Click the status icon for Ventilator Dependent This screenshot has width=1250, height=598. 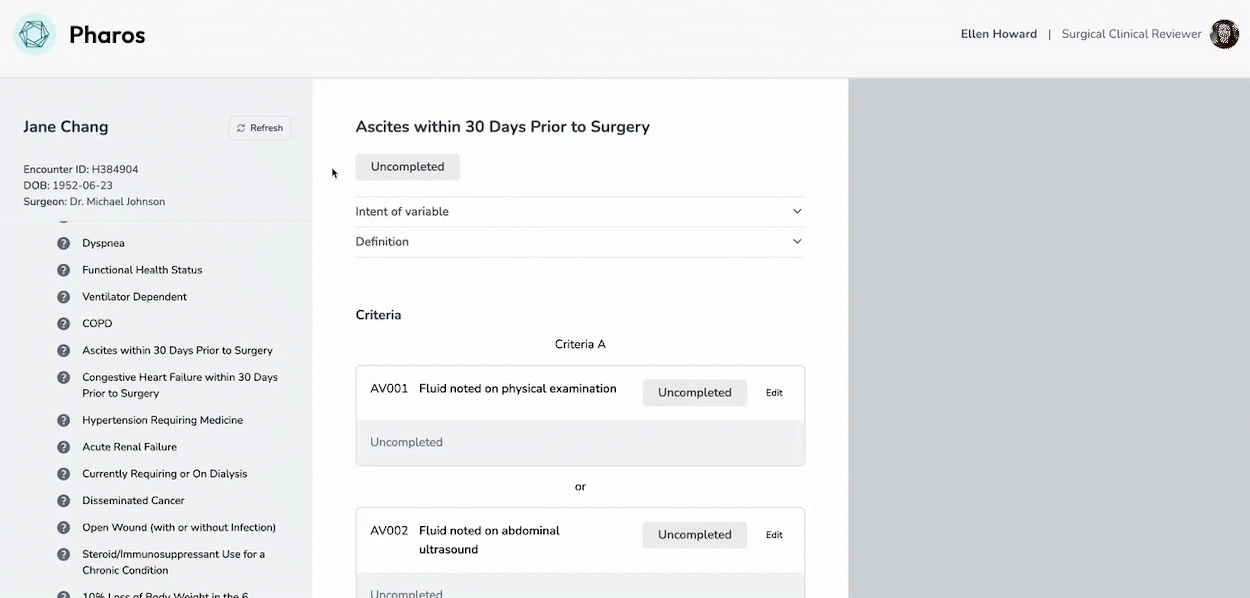[64, 297]
